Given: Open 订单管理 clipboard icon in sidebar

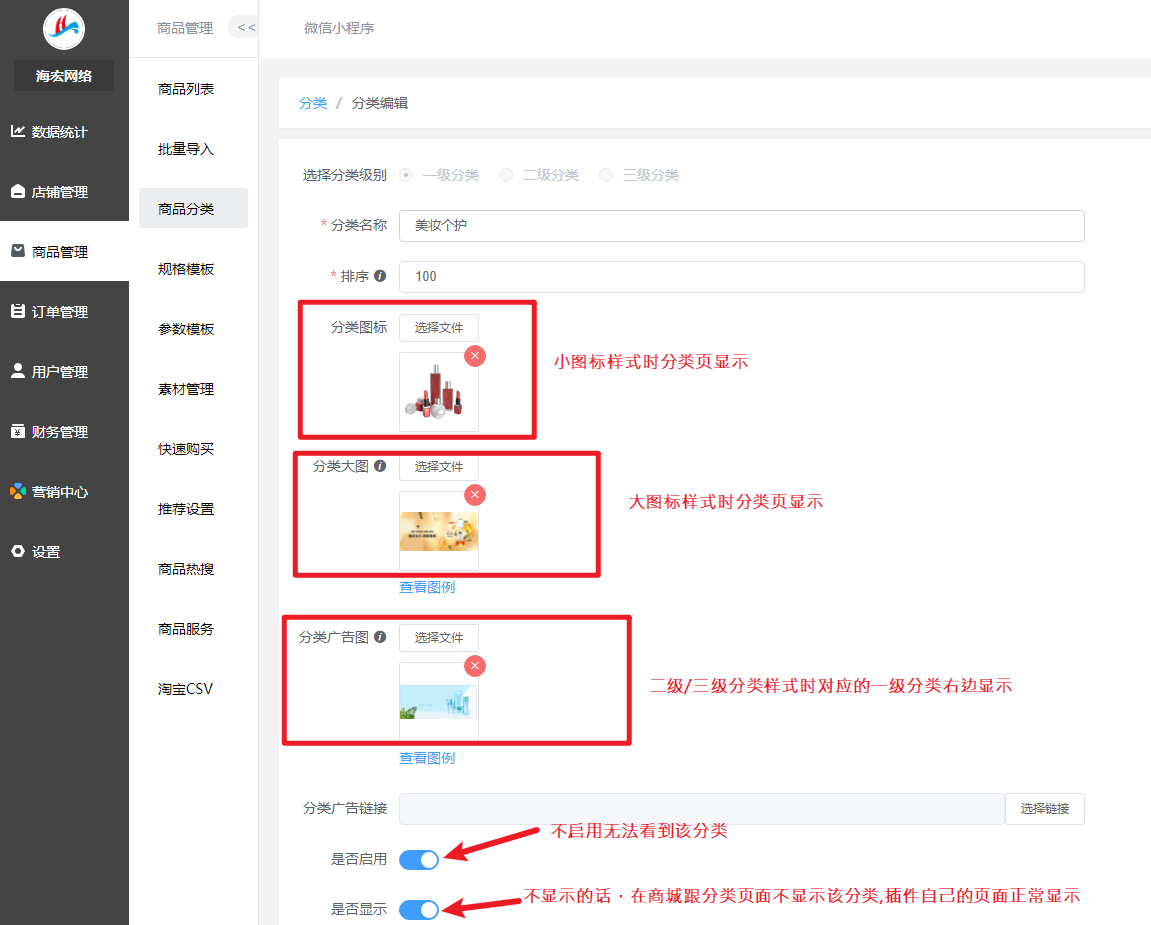Looking at the screenshot, I should click(18, 311).
